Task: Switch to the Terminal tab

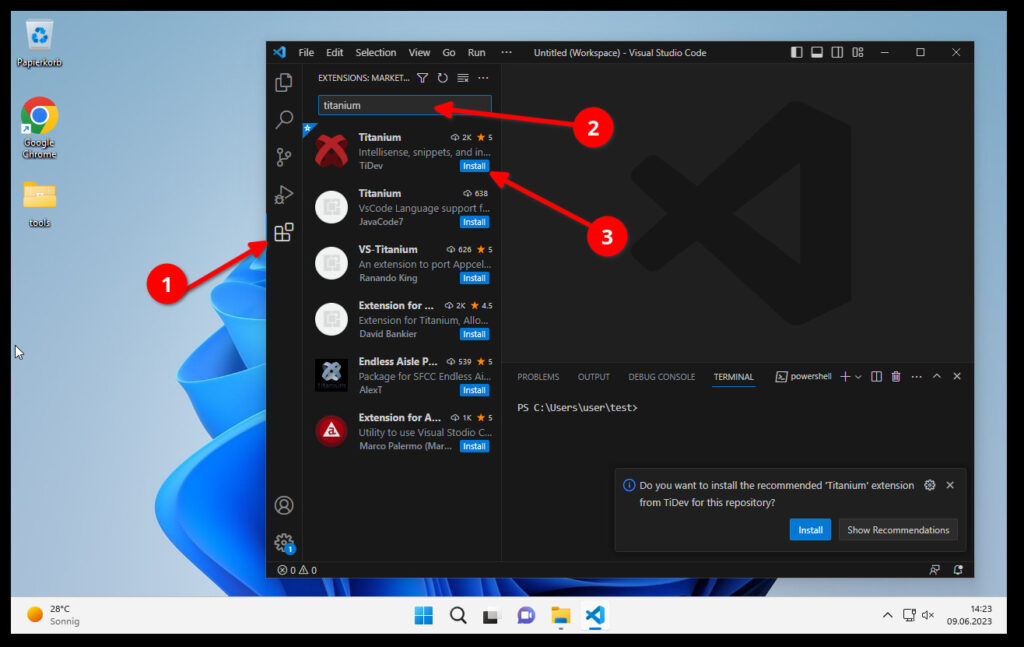Action: coord(733,377)
